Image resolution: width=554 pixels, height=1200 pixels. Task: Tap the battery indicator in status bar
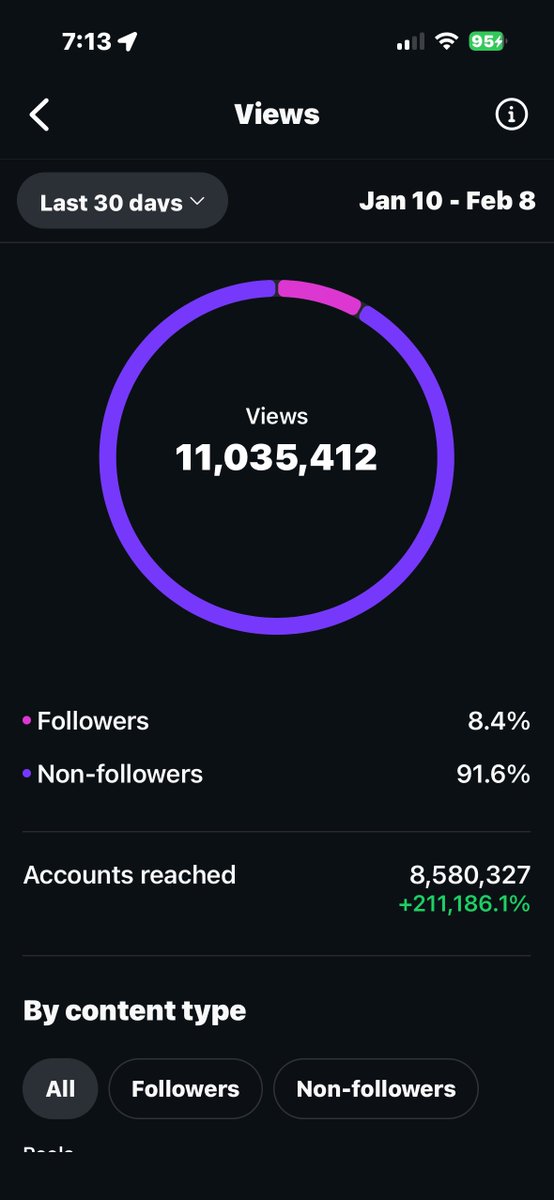488,41
